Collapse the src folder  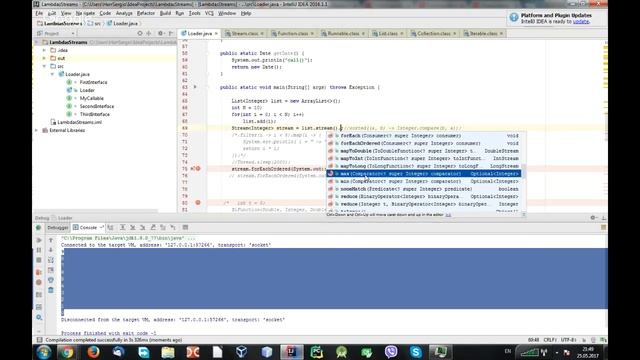coord(44,66)
